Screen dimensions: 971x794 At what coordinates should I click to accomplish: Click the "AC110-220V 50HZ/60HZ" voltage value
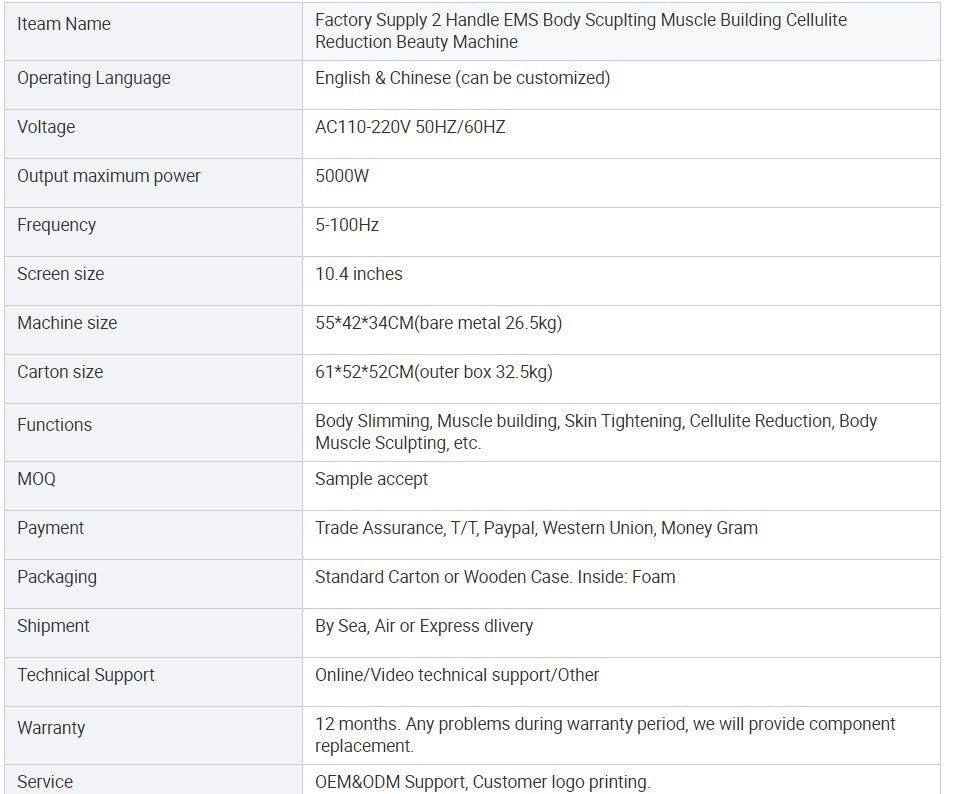click(x=410, y=127)
